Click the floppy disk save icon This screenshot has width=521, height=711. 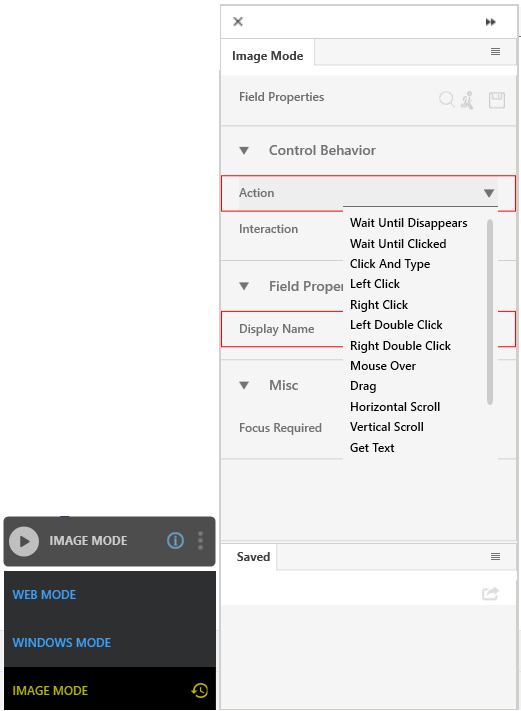(497, 100)
